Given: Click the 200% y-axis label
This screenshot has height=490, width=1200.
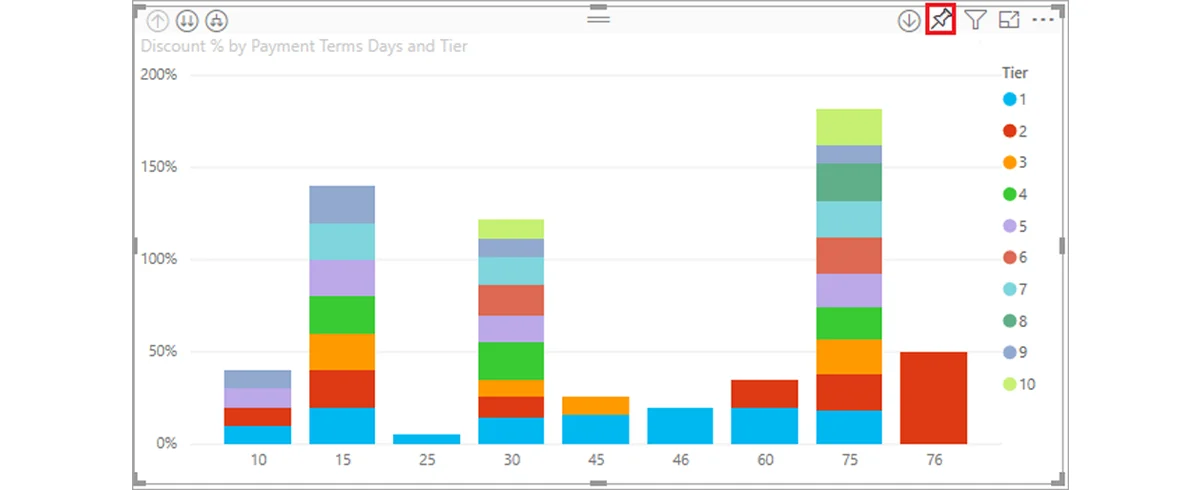Looking at the screenshot, I should click(x=159, y=75).
